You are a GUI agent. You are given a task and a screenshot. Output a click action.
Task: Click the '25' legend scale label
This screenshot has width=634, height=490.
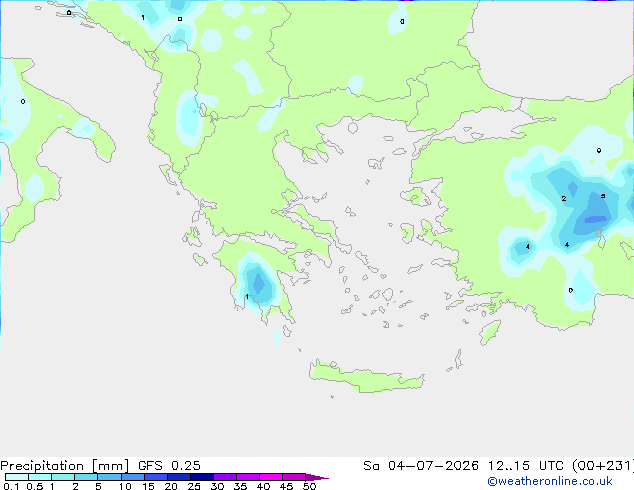pyautogui.click(x=194, y=486)
